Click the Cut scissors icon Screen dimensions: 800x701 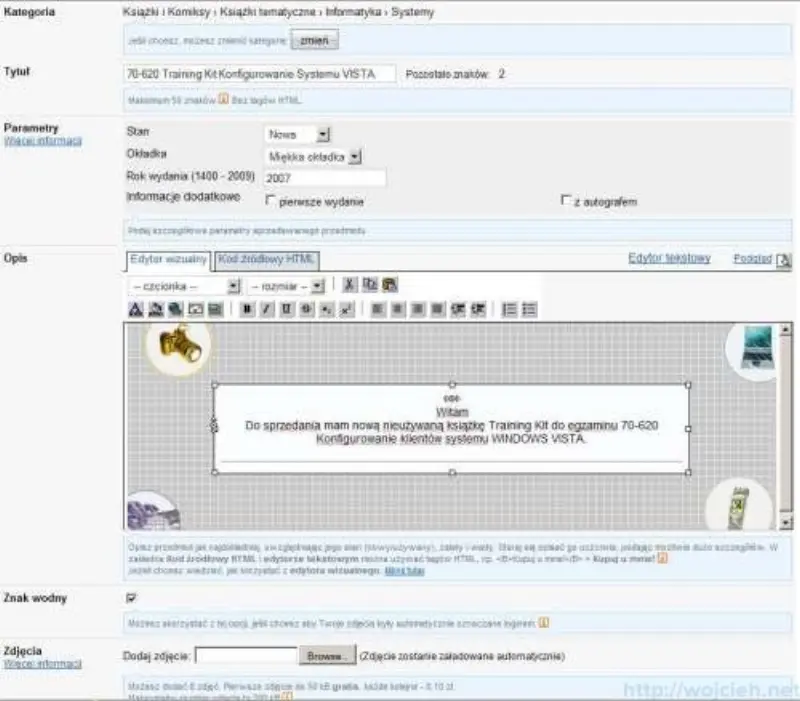[349, 285]
